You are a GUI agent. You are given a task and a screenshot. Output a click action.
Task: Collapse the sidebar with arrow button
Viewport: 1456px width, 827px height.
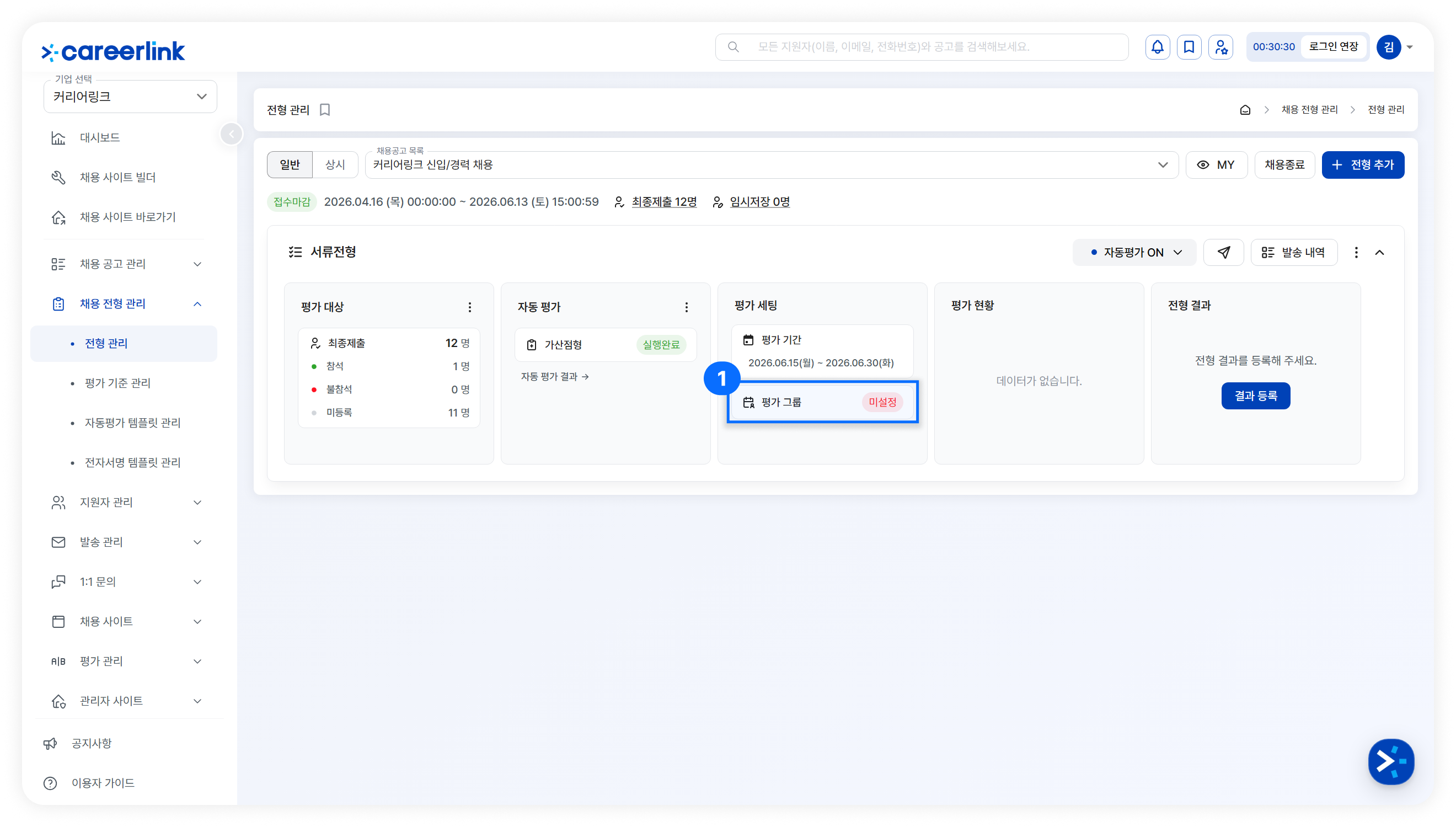coord(232,135)
